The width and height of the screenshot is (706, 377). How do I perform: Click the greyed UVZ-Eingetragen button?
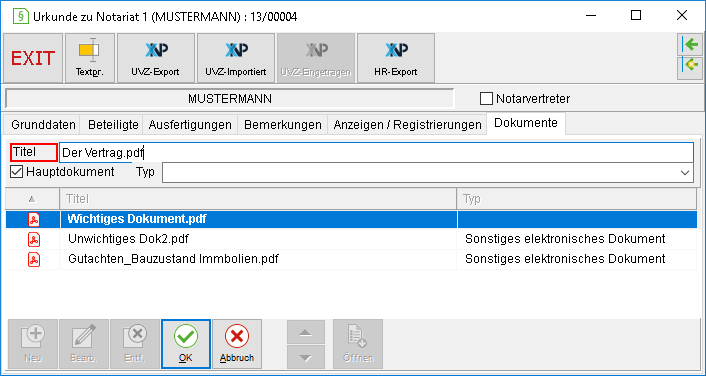(316, 58)
